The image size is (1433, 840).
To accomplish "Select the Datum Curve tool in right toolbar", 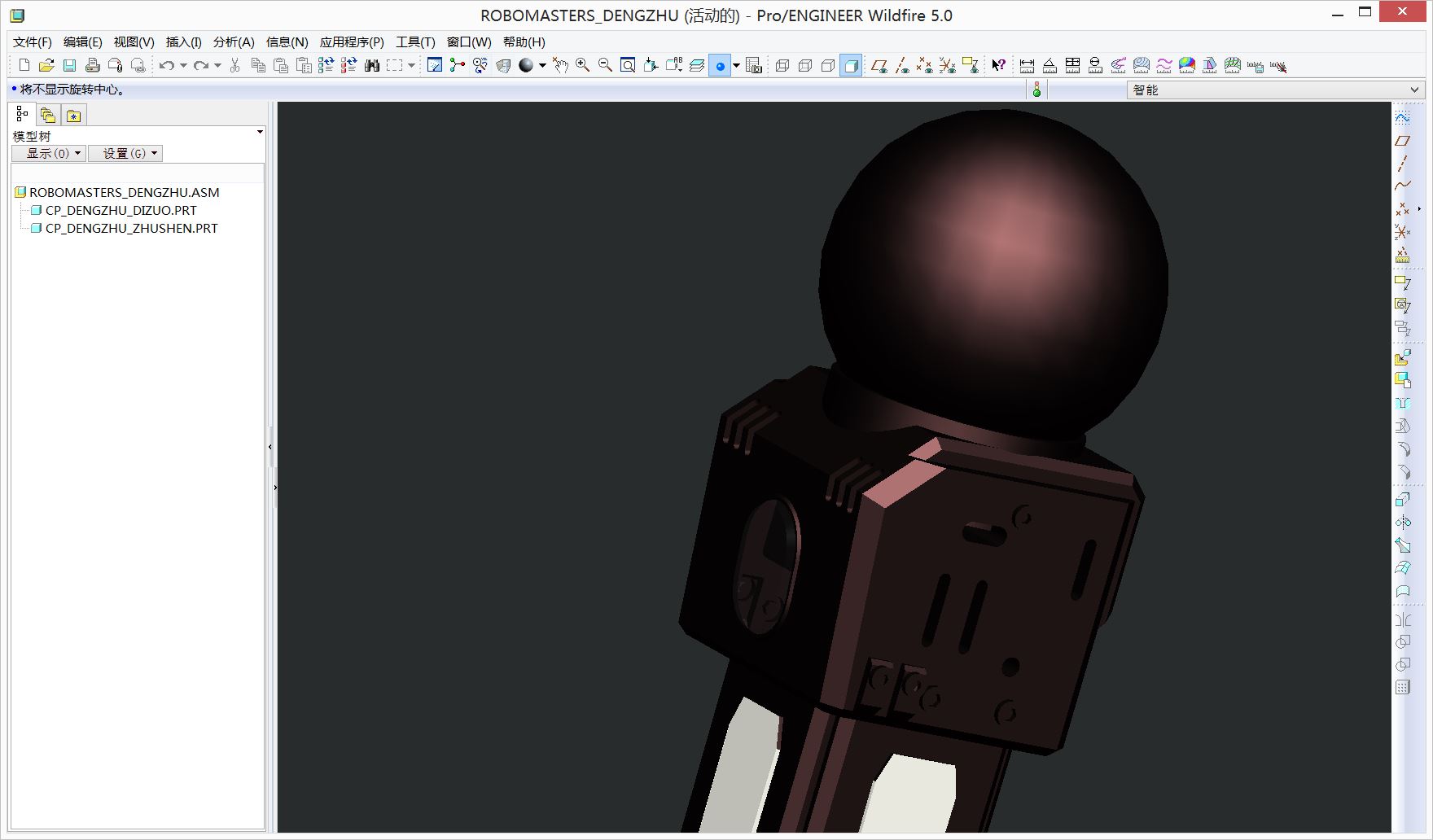I will point(1402,186).
